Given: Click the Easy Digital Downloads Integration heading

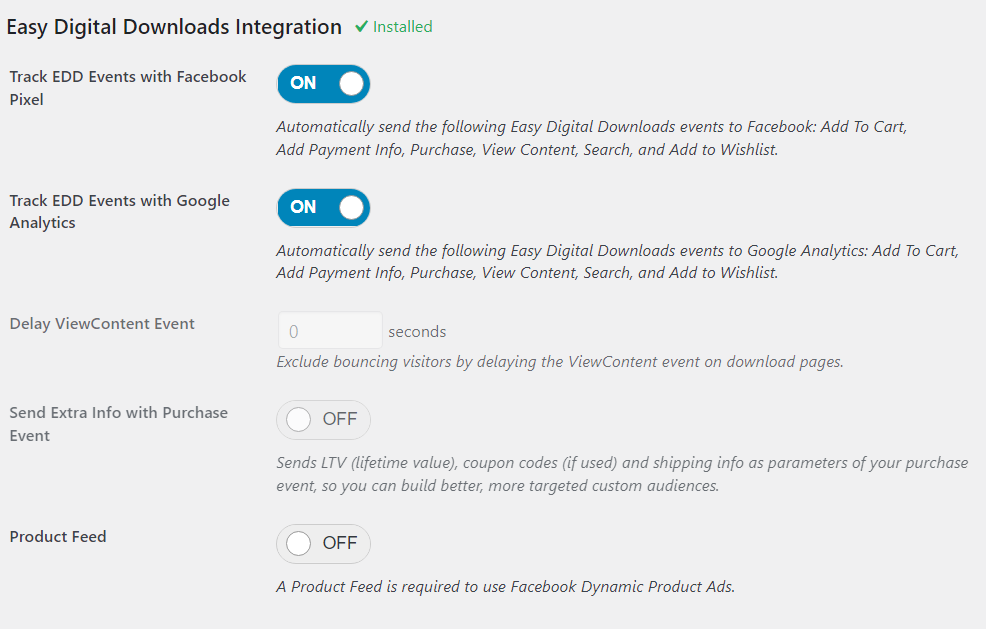Looking at the screenshot, I should pos(174,27).
